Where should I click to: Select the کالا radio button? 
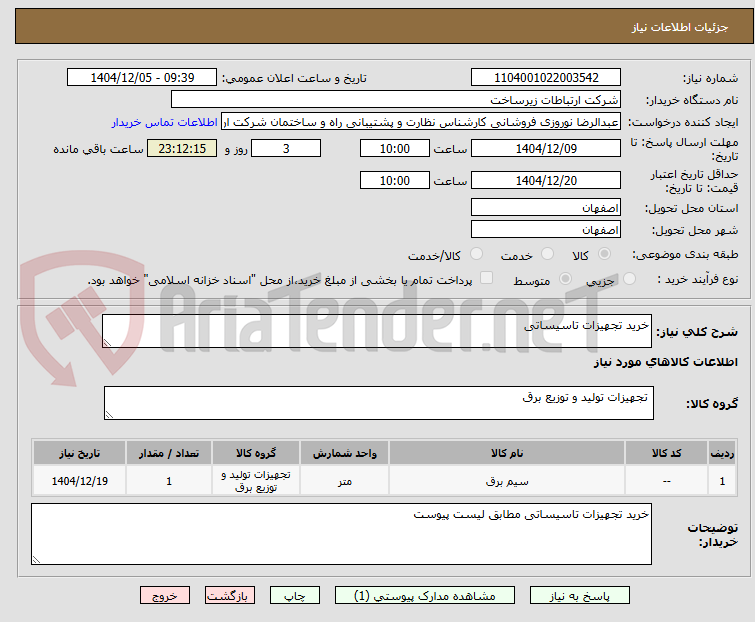pyautogui.click(x=604, y=254)
